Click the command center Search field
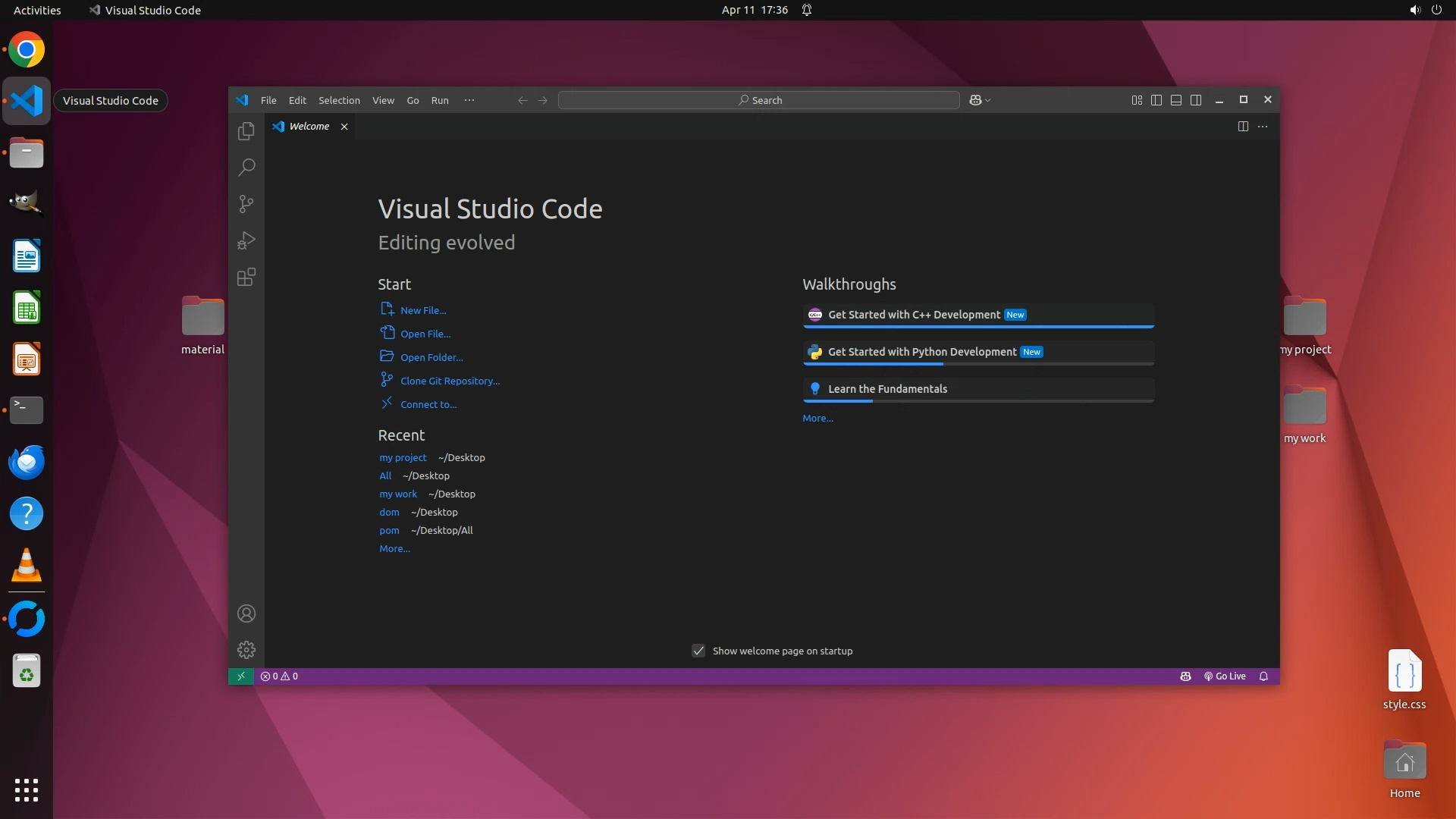 click(759, 100)
